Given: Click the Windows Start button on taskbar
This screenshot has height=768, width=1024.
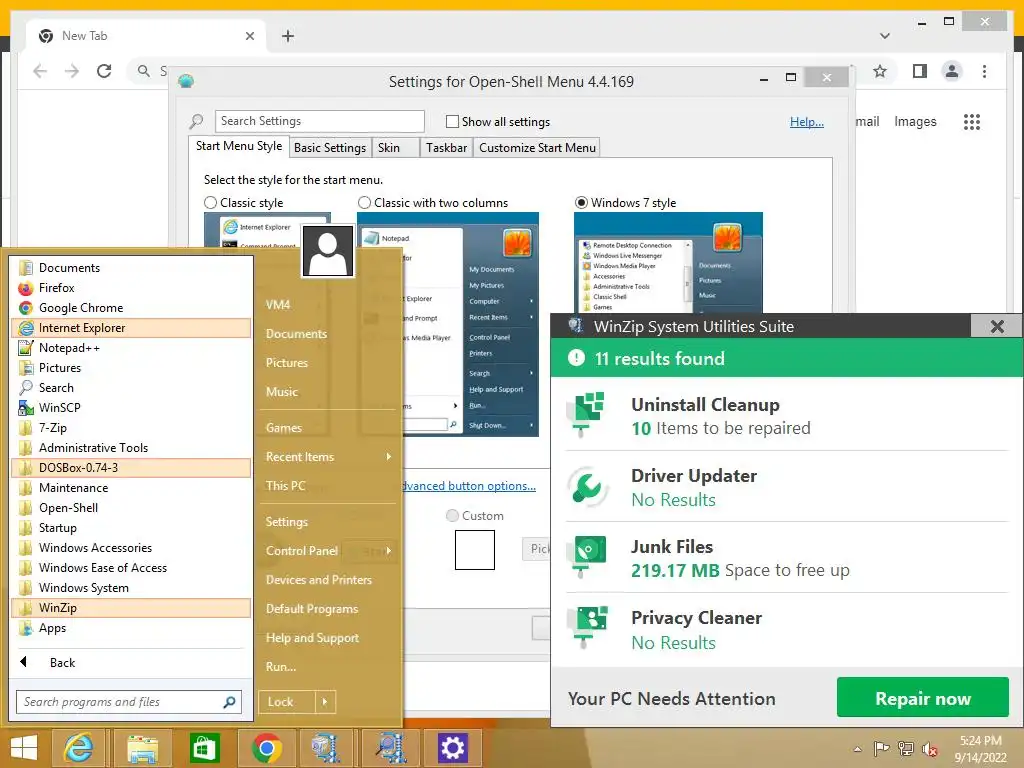Looking at the screenshot, I should pos(24,748).
